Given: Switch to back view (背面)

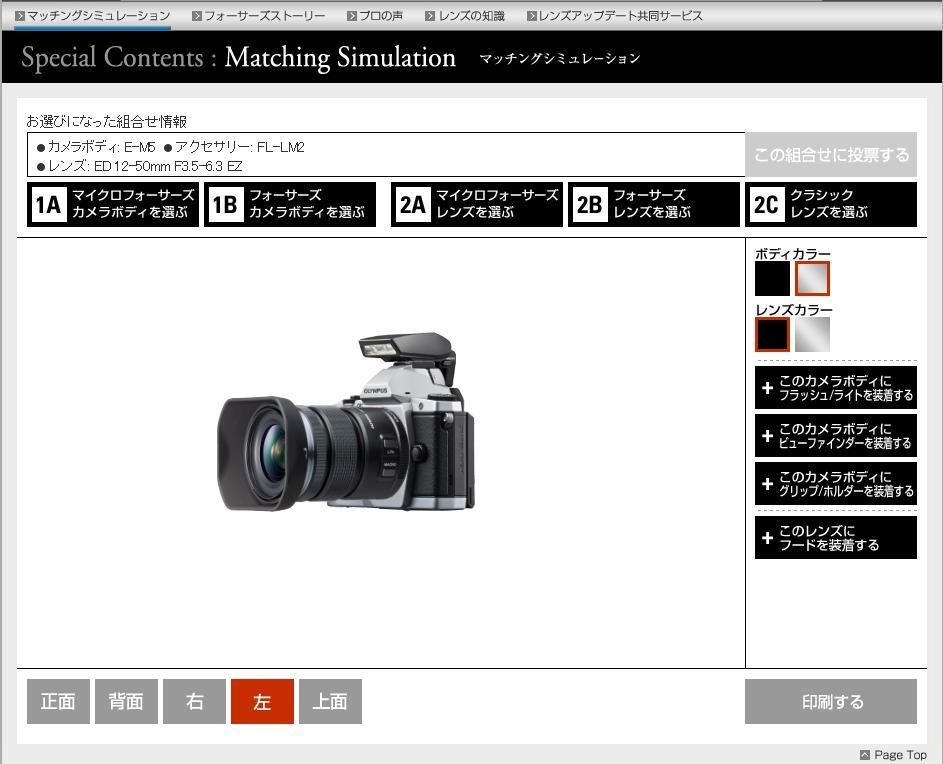Looking at the screenshot, I should click(x=126, y=702).
